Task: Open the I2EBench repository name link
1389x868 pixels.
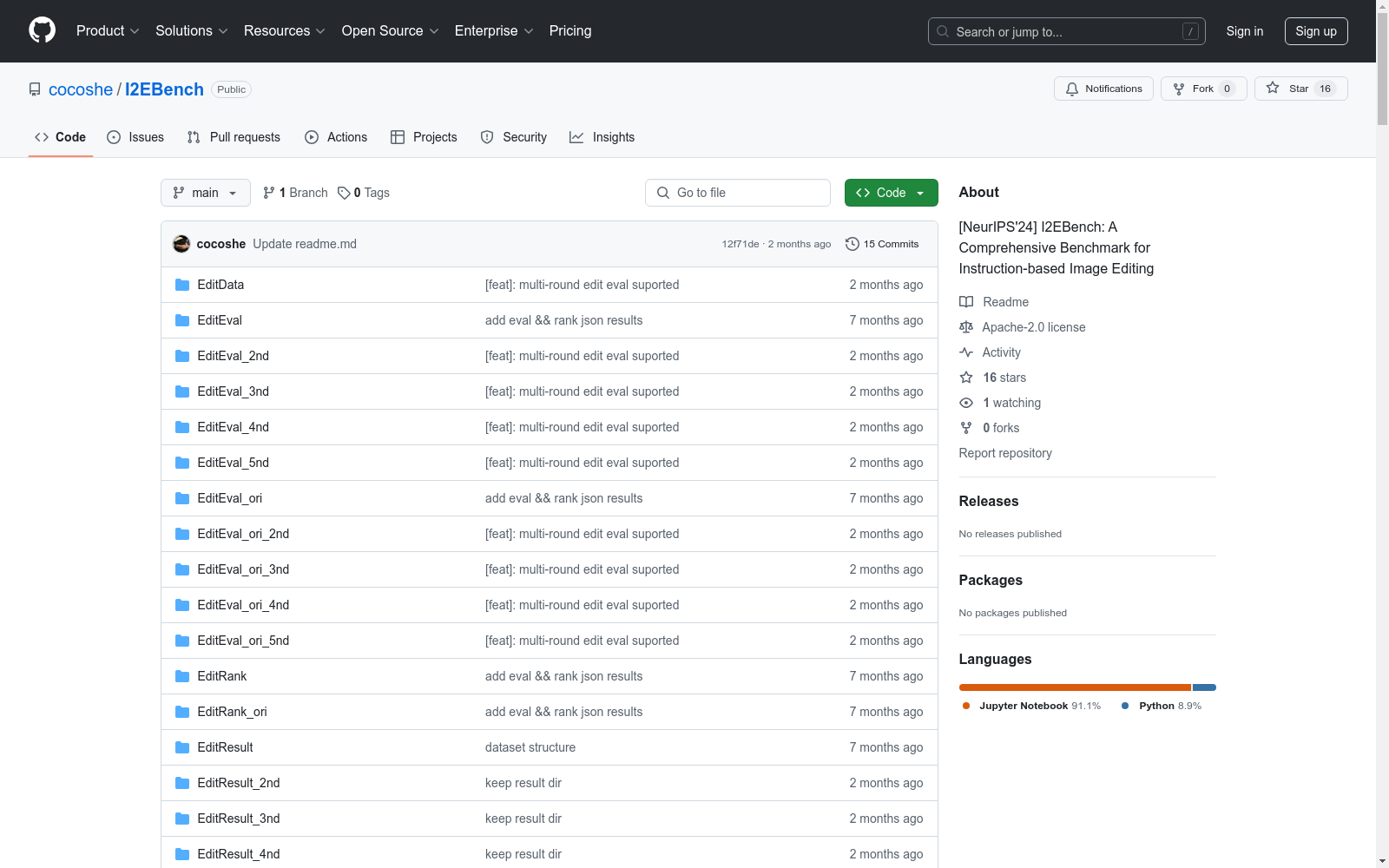Action: (x=164, y=89)
